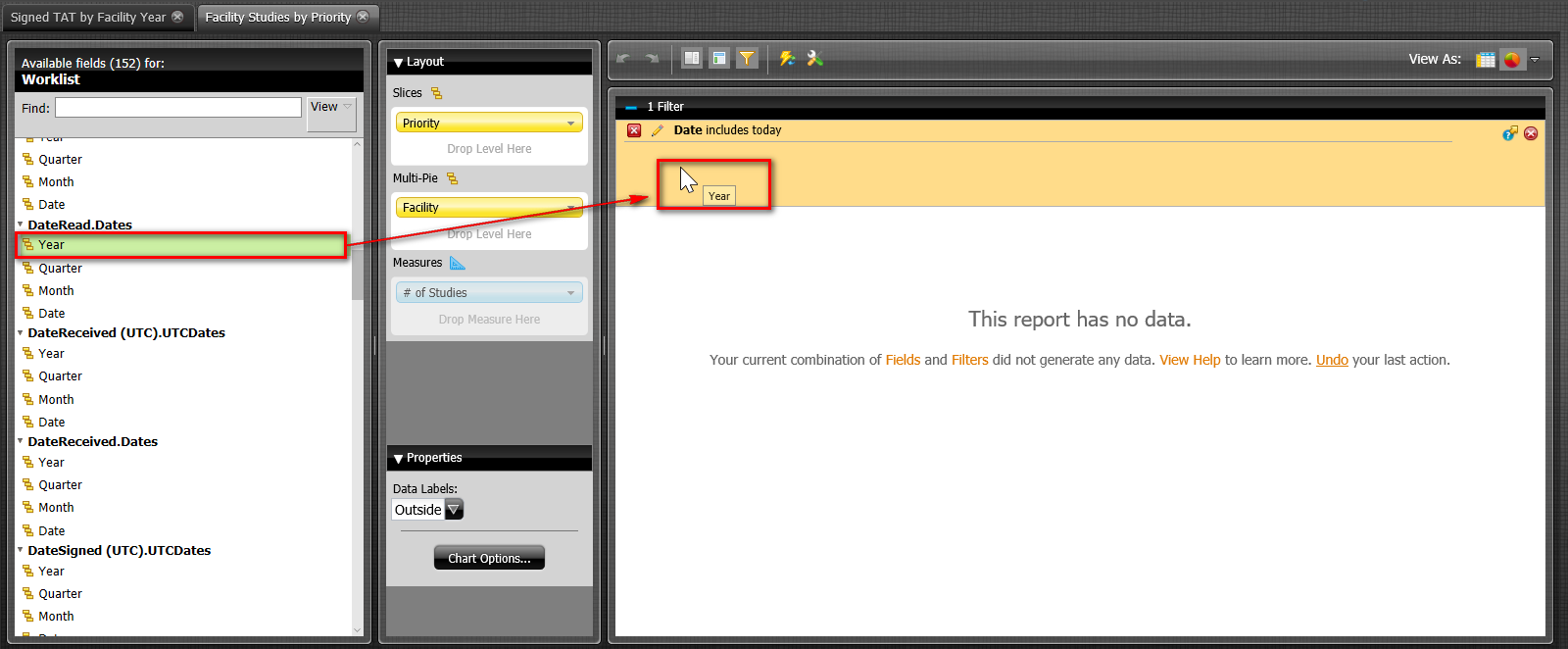The image size is (1568, 649).
Task: Select Facility Studies by Priority tab
Action: click(278, 17)
